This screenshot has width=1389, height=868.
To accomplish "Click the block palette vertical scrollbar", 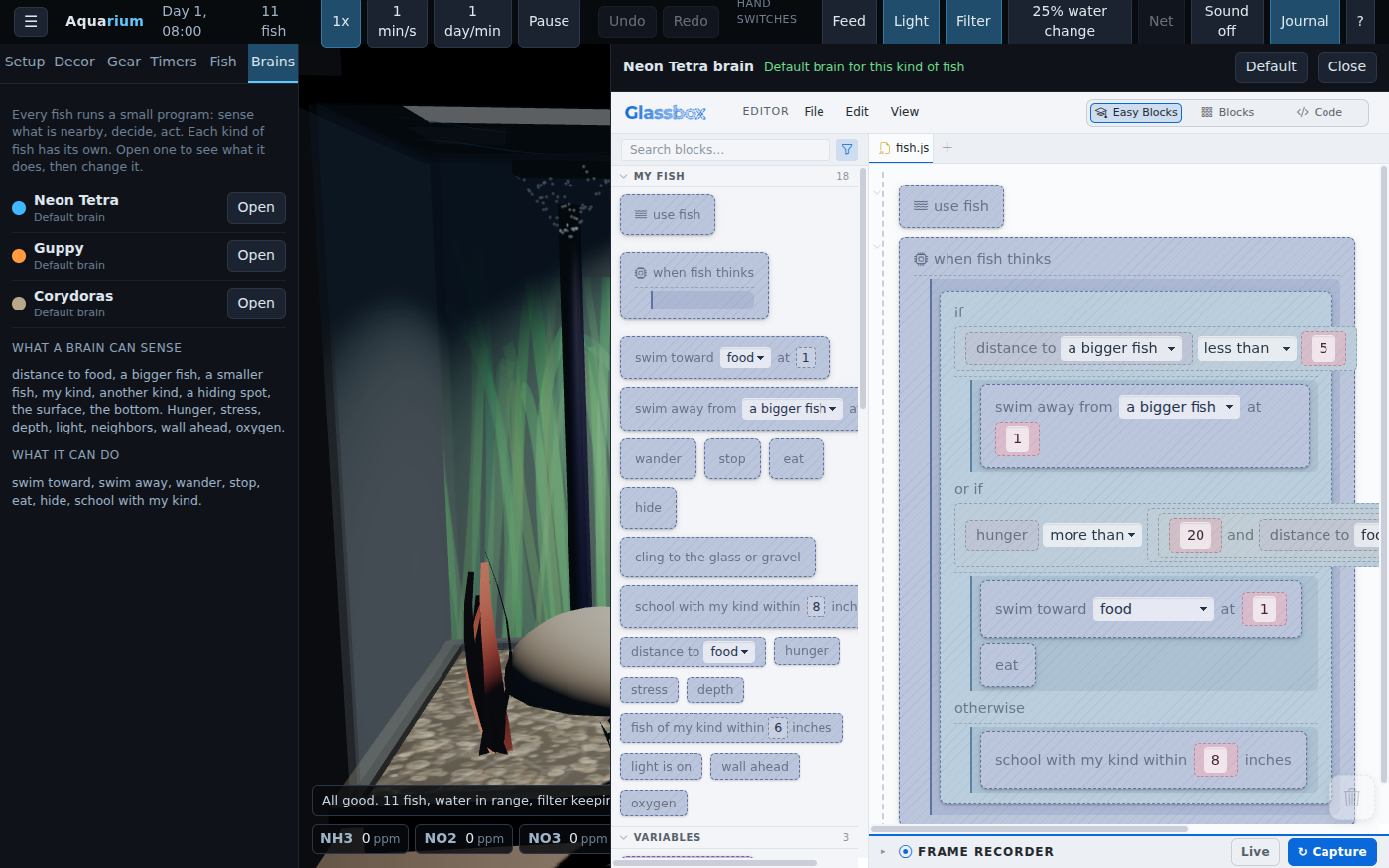I will pyautogui.click(x=863, y=288).
